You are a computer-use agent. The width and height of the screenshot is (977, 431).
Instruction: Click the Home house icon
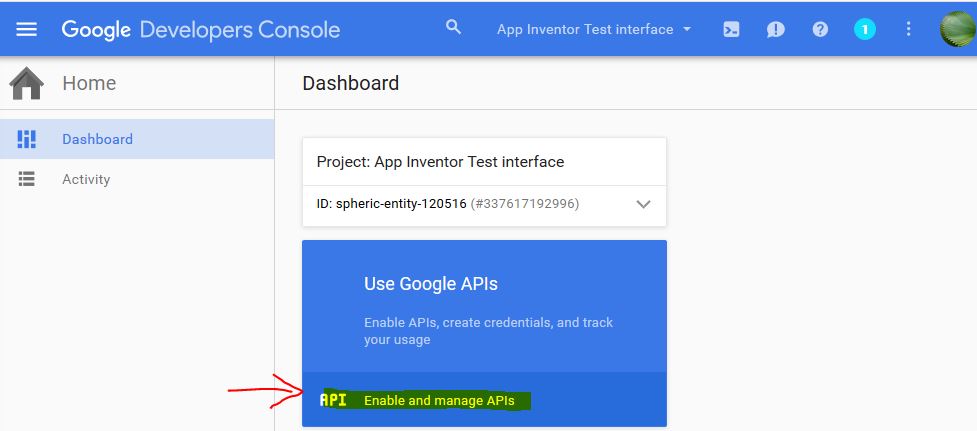click(27, 83)
